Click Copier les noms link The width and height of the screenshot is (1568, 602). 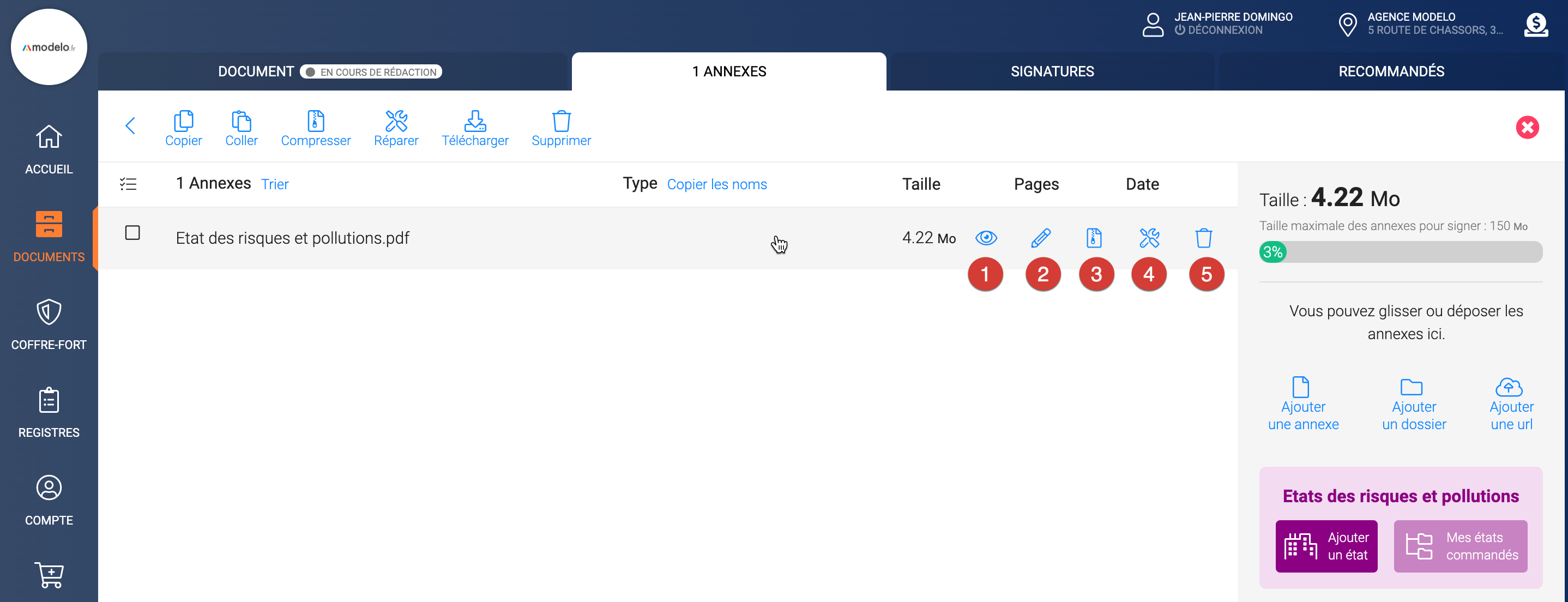[x=716, y=184]
